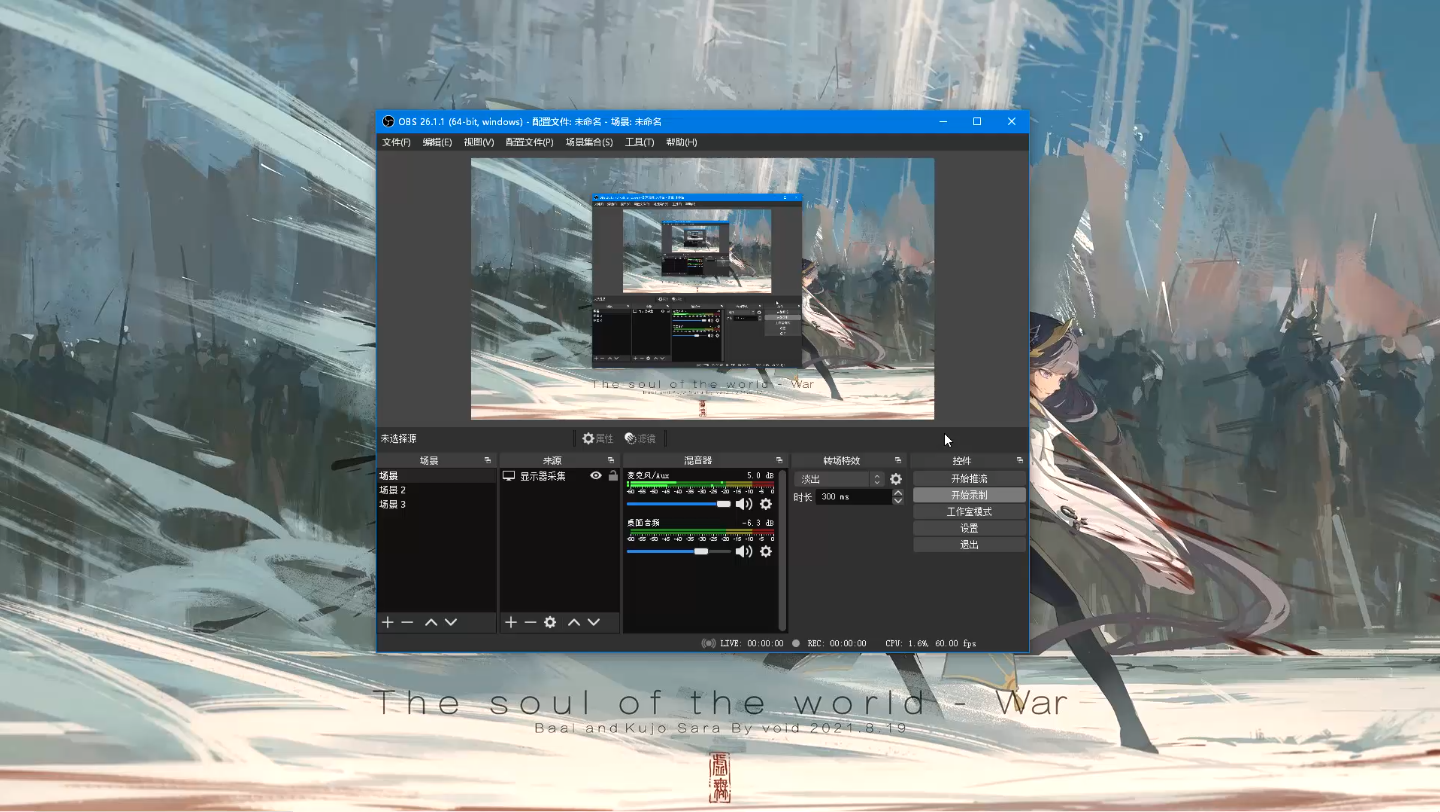Click mixer panel vertical scrollbar

(782, 548)
